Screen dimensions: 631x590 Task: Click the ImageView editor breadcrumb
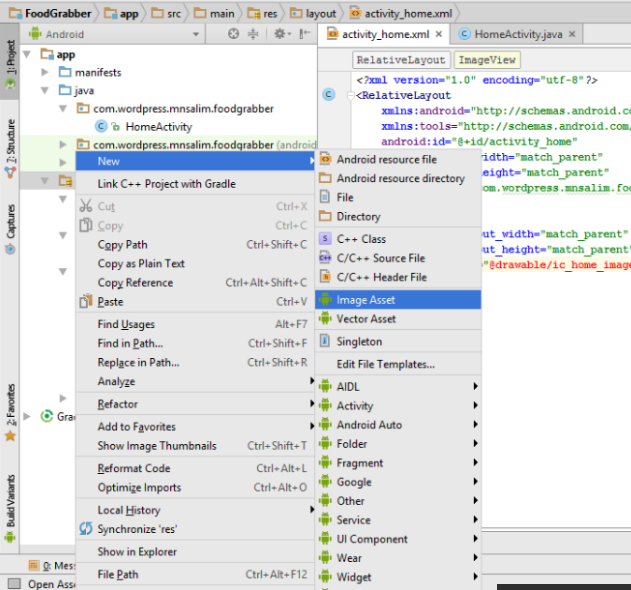click(487, 60)
